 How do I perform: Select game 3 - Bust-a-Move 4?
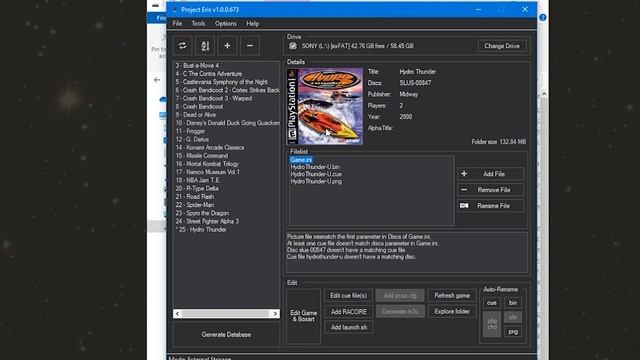[x=197, y=65]
